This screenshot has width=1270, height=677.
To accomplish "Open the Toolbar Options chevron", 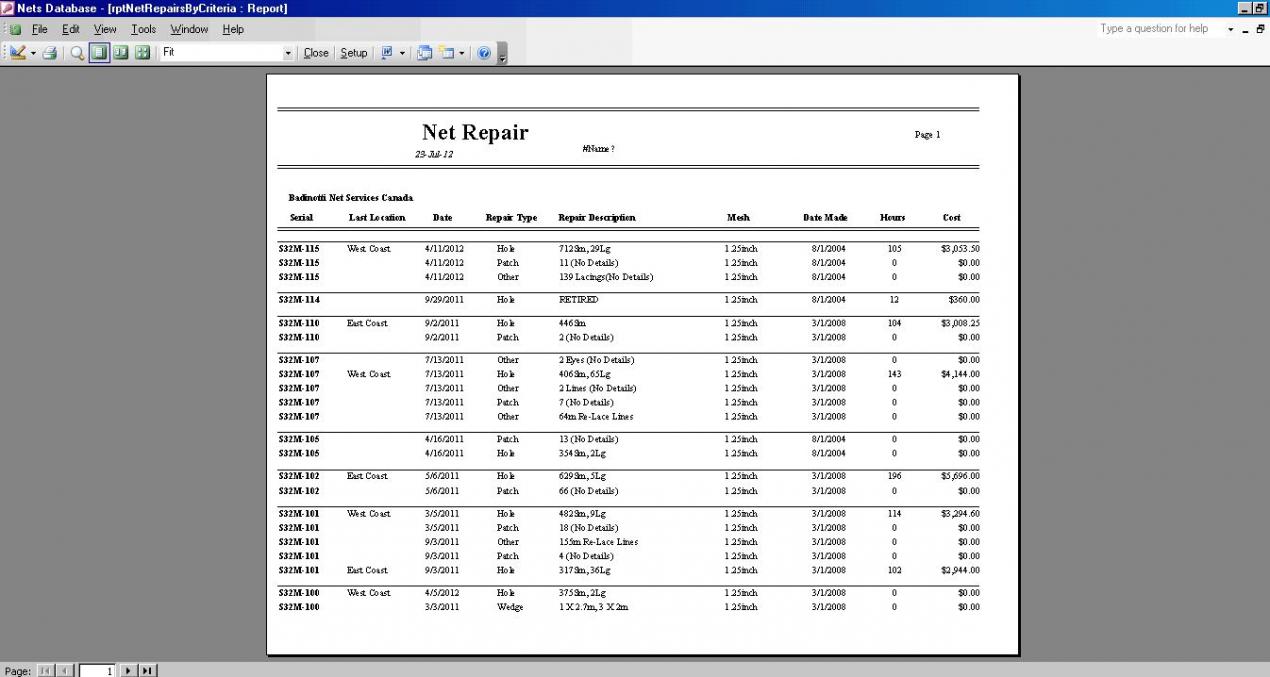I will 502,54.
